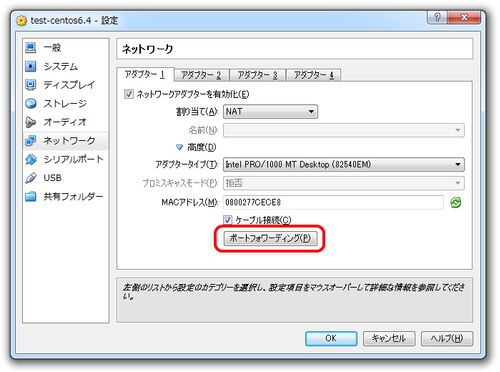Select 一般 category text in sidebar
The height and width of the screenshot is (372, 500).
pyautogui.click(x=52, y=48)
